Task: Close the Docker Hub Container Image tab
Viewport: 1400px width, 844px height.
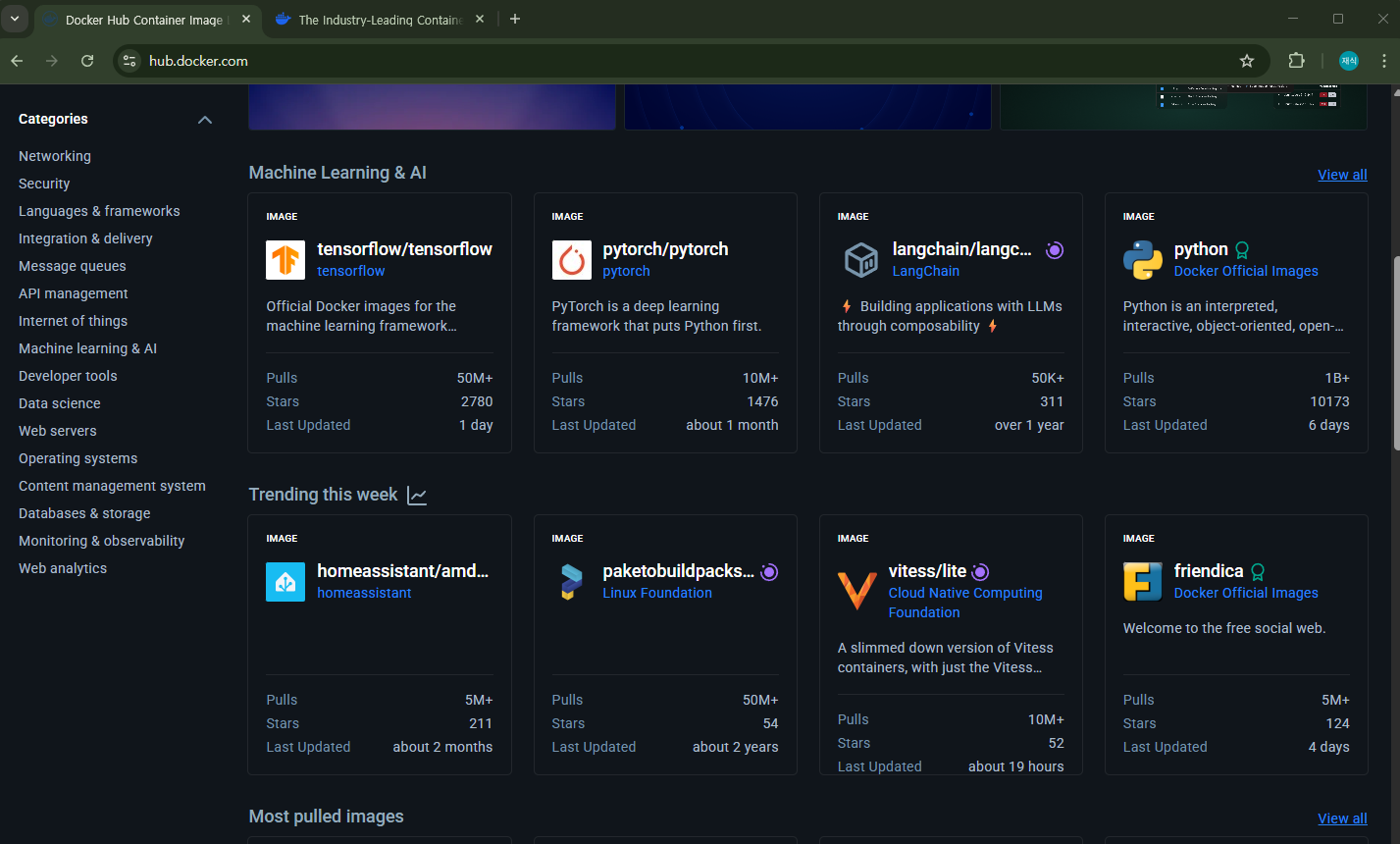Action: (x=246, y=19)
